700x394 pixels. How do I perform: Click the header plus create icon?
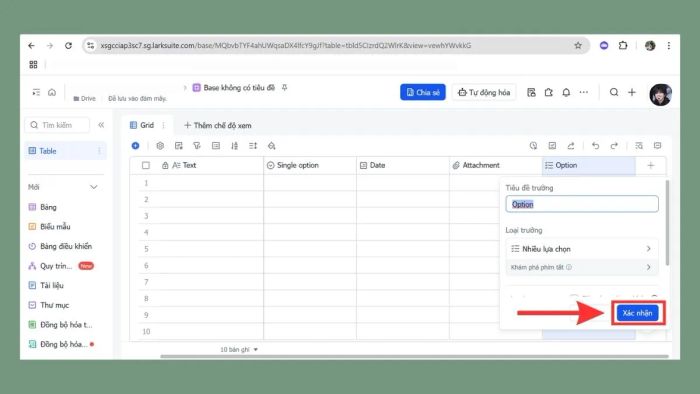click(x=632, y=92)
